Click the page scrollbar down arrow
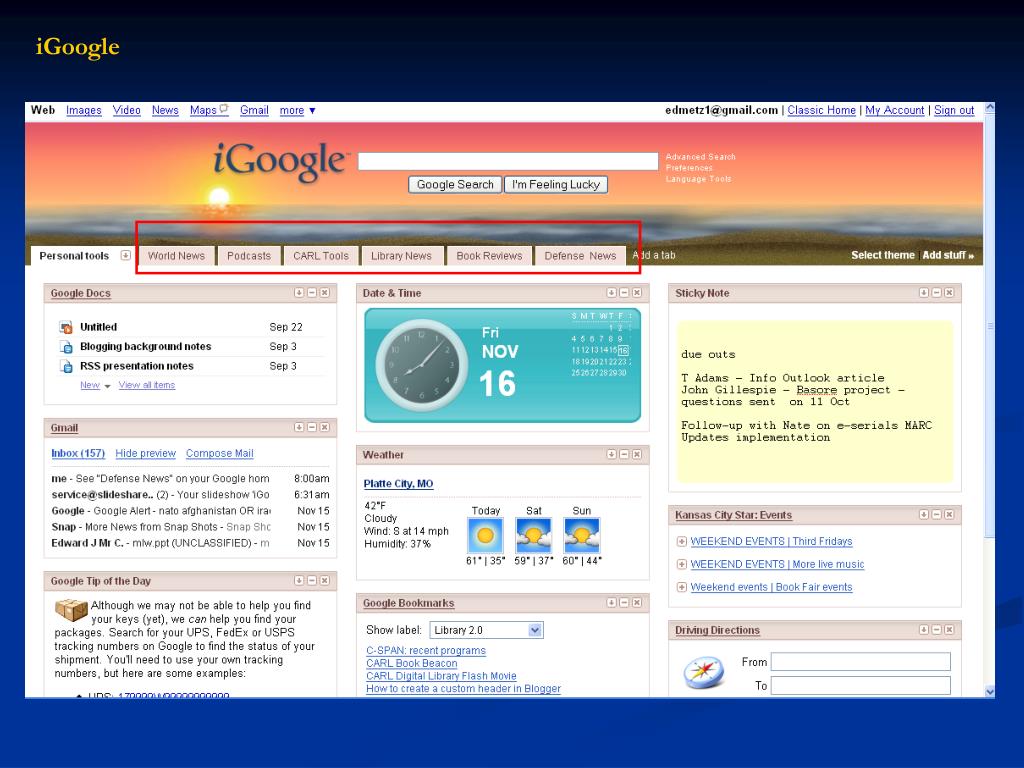The width and height of the screenshot is (1024, 768). tap(989, 692)
